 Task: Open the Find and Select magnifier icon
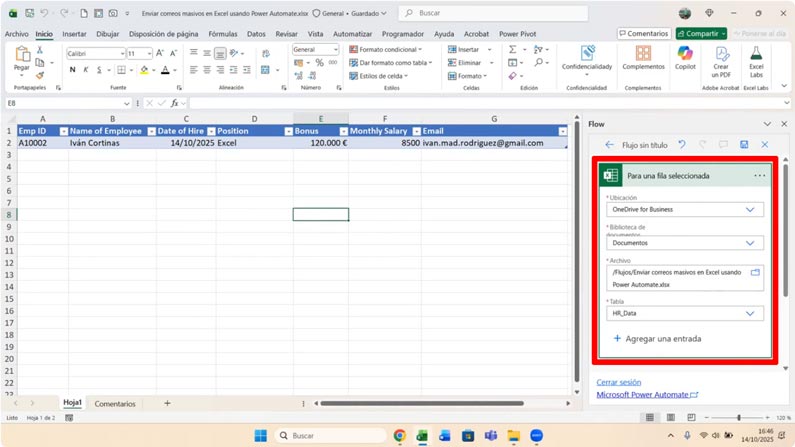(x=538, y=62)
